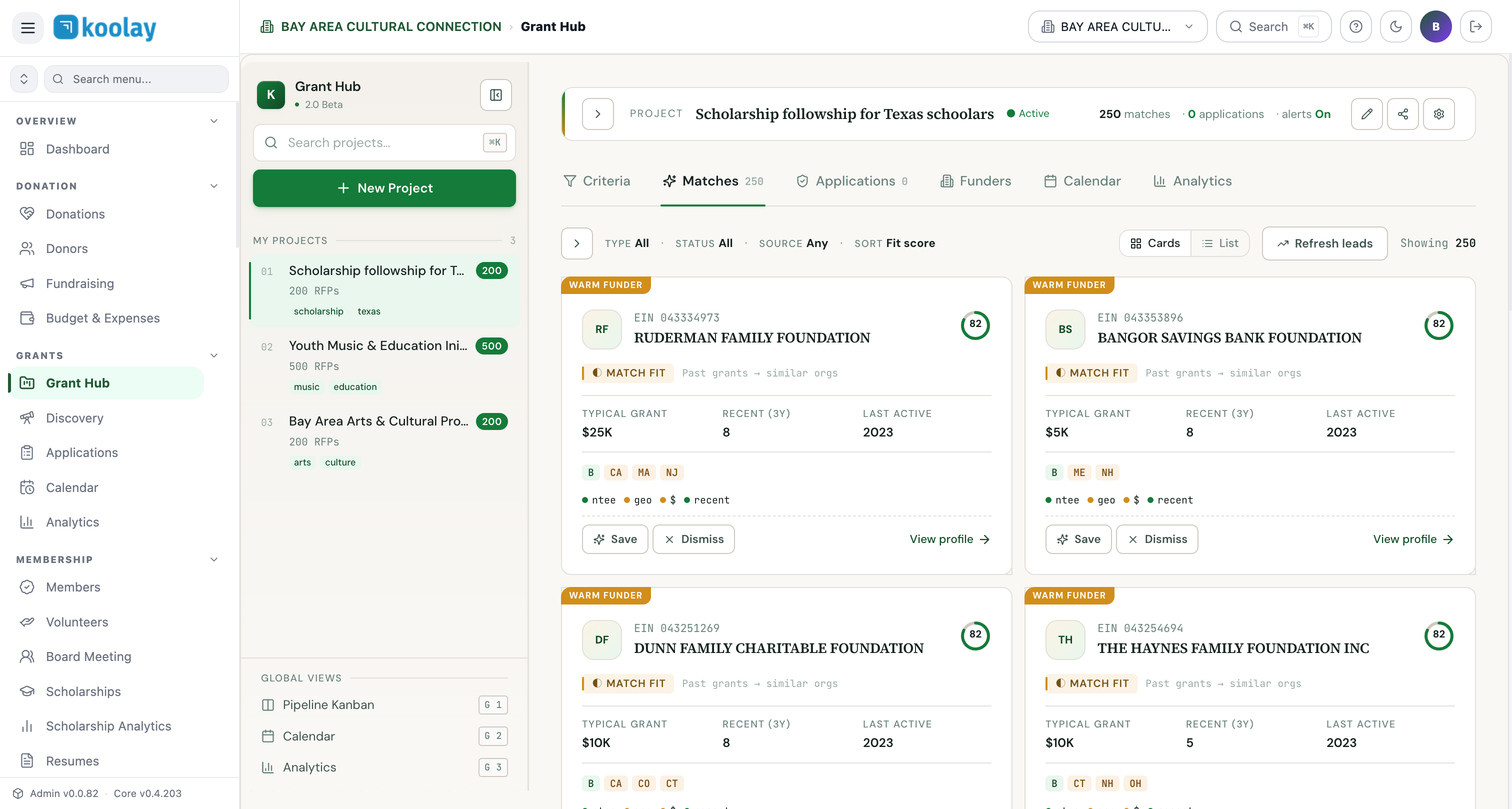Collapse the MEMBERSHIP section
The image size is (1512, 809).
[213, 559]
